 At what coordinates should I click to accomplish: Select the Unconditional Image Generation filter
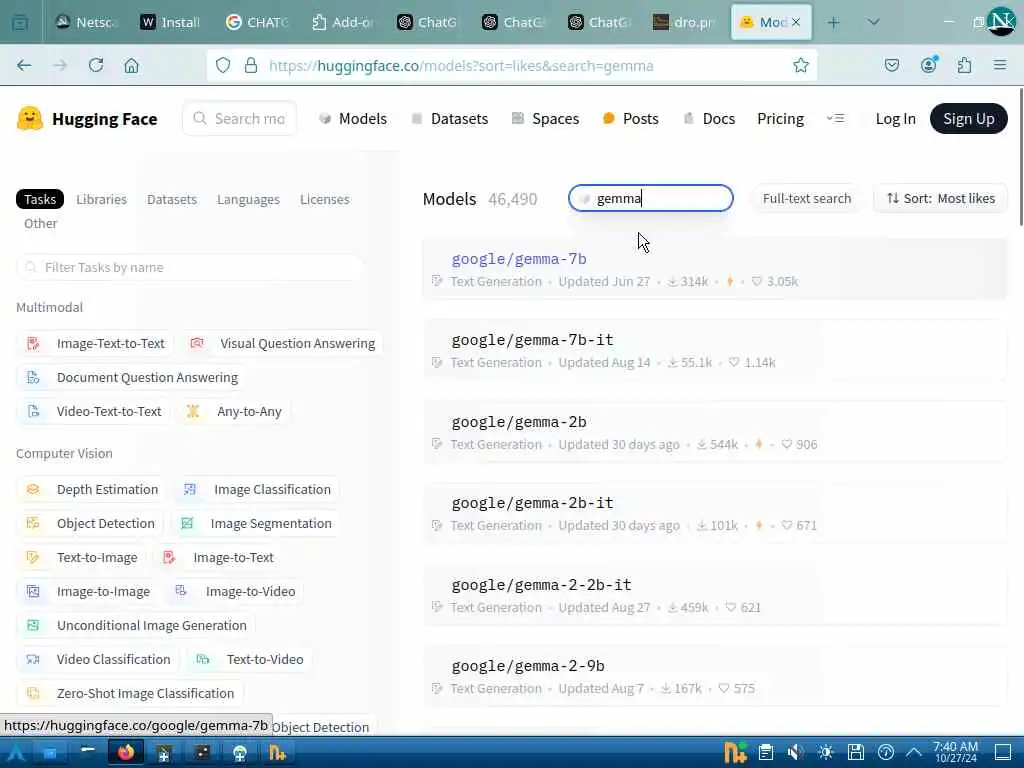(136, 626)
